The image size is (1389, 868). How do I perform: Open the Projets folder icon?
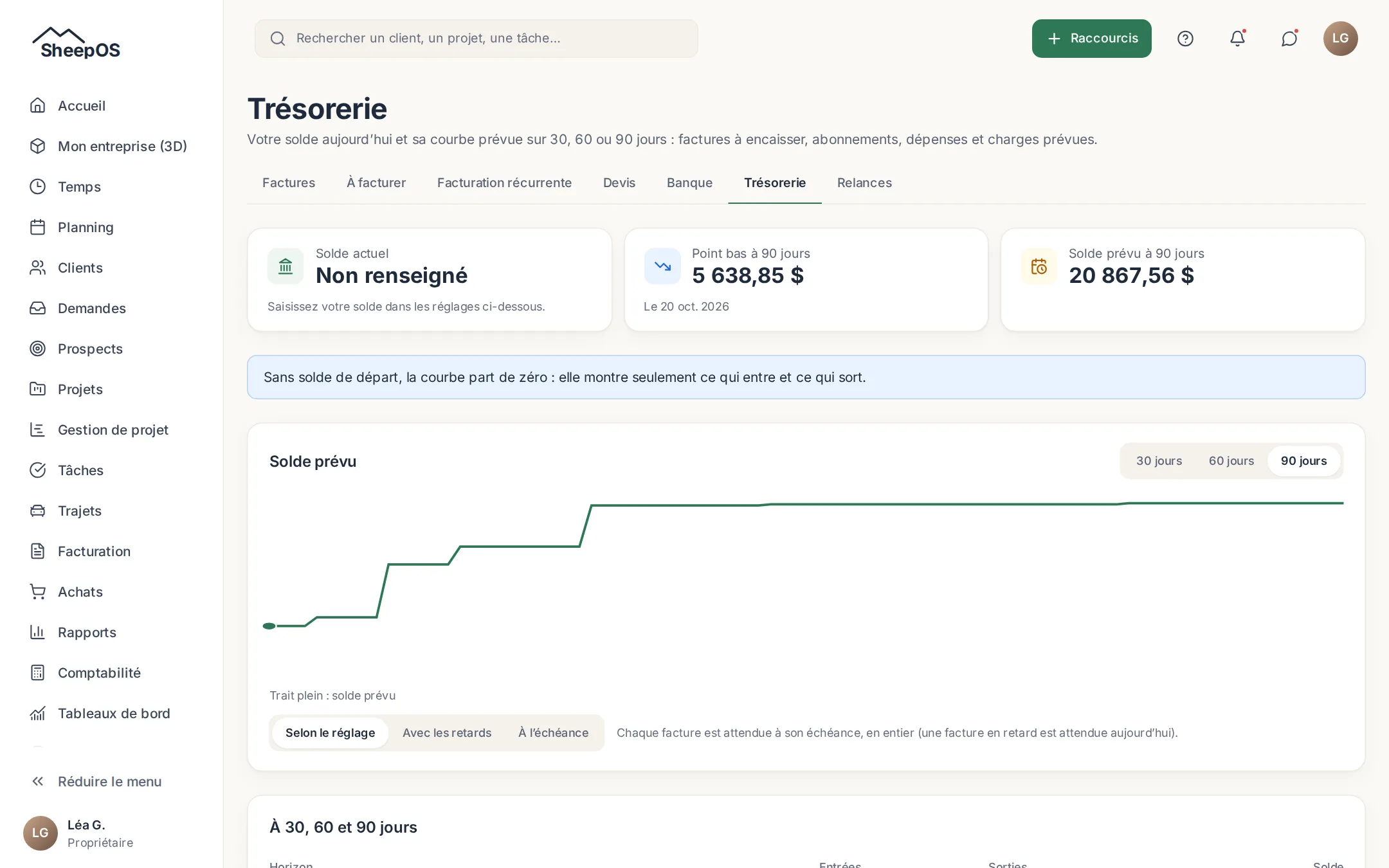pyautogui.click(x=38, y=389)
